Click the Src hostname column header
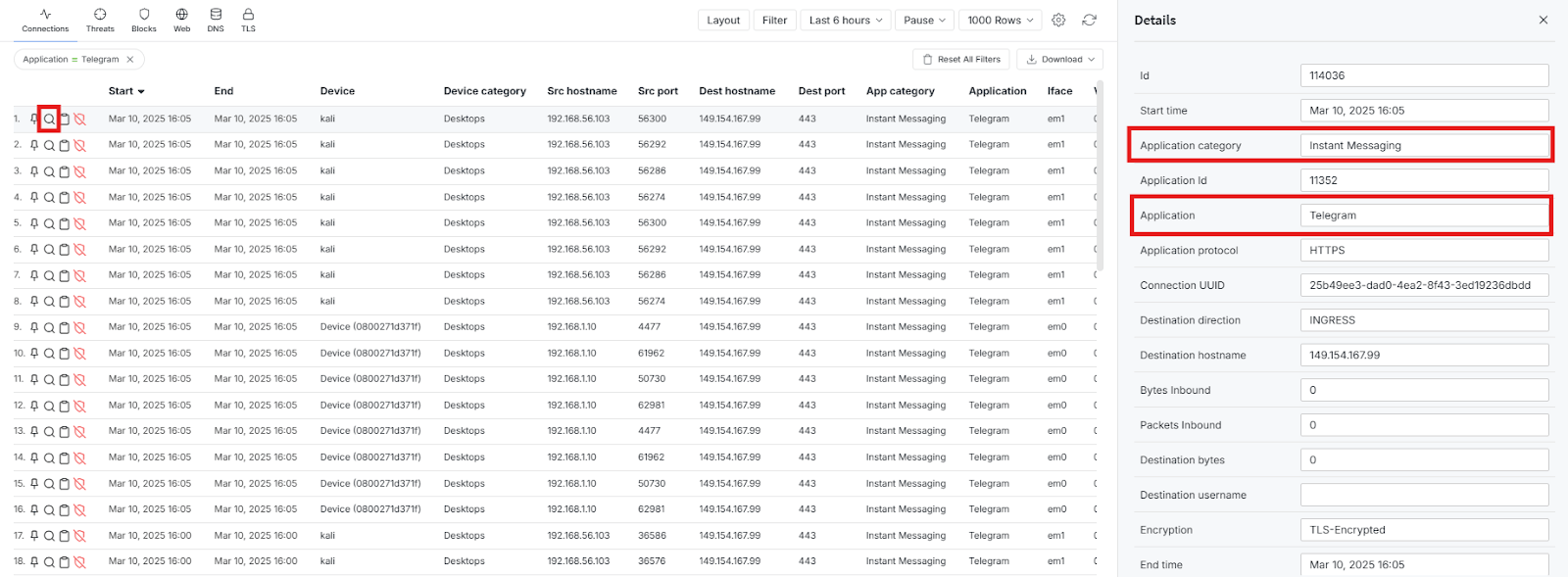 [582, 91]
